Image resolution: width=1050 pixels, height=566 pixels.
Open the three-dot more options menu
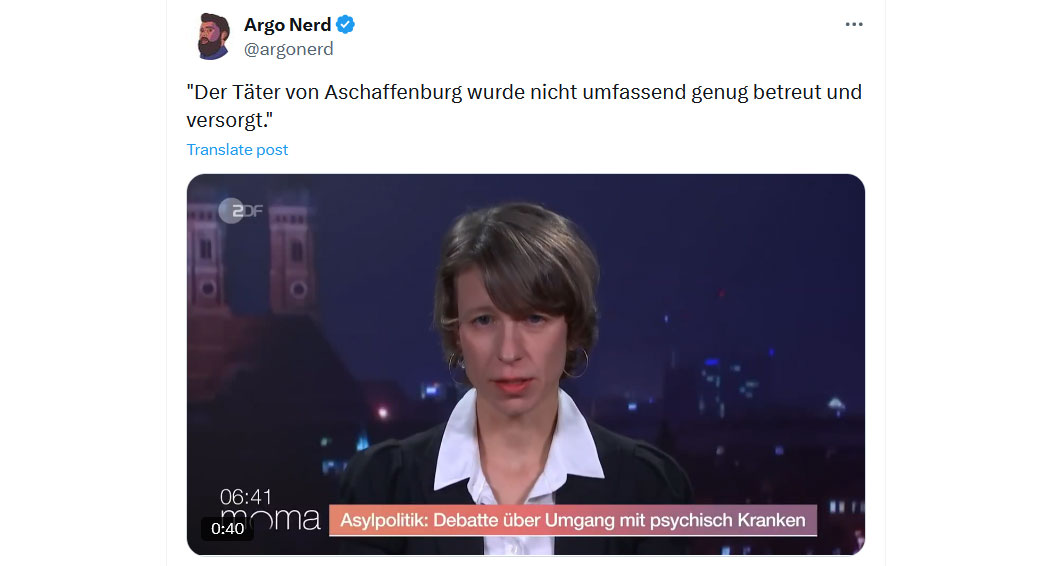pyautogui.click(x=854, y=24)
